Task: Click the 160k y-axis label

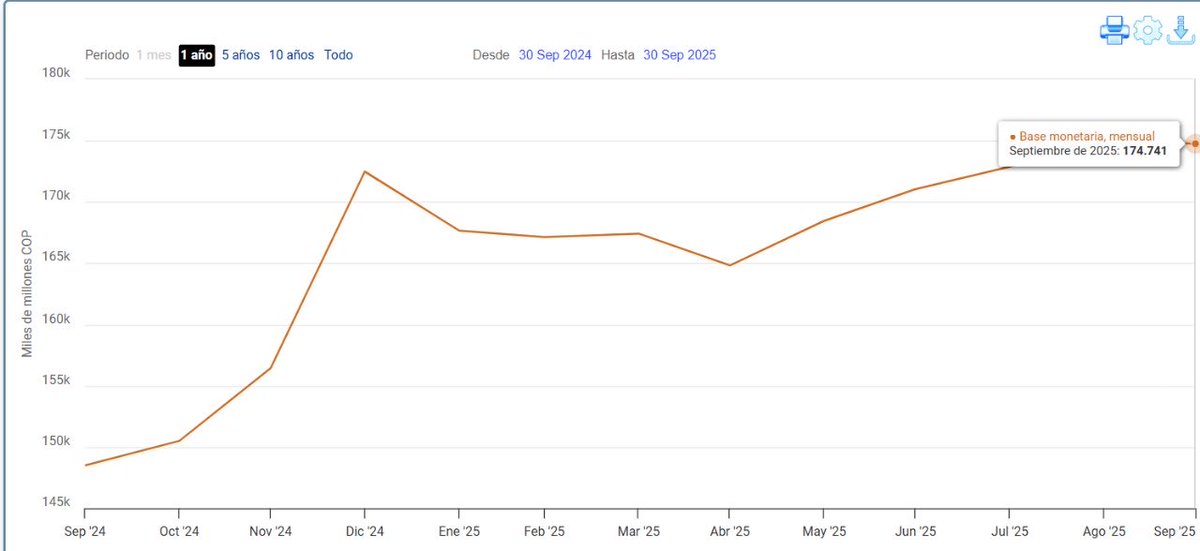Action: [55, 319]
